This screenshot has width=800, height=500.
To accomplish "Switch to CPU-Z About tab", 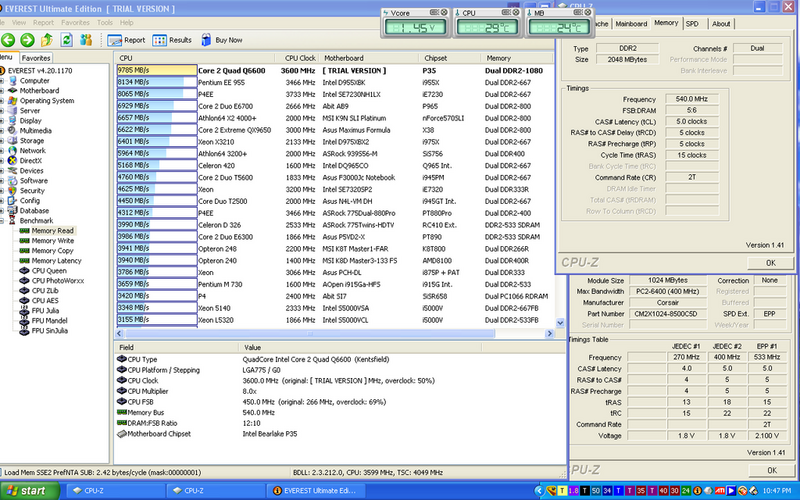I will pos(721,23).
